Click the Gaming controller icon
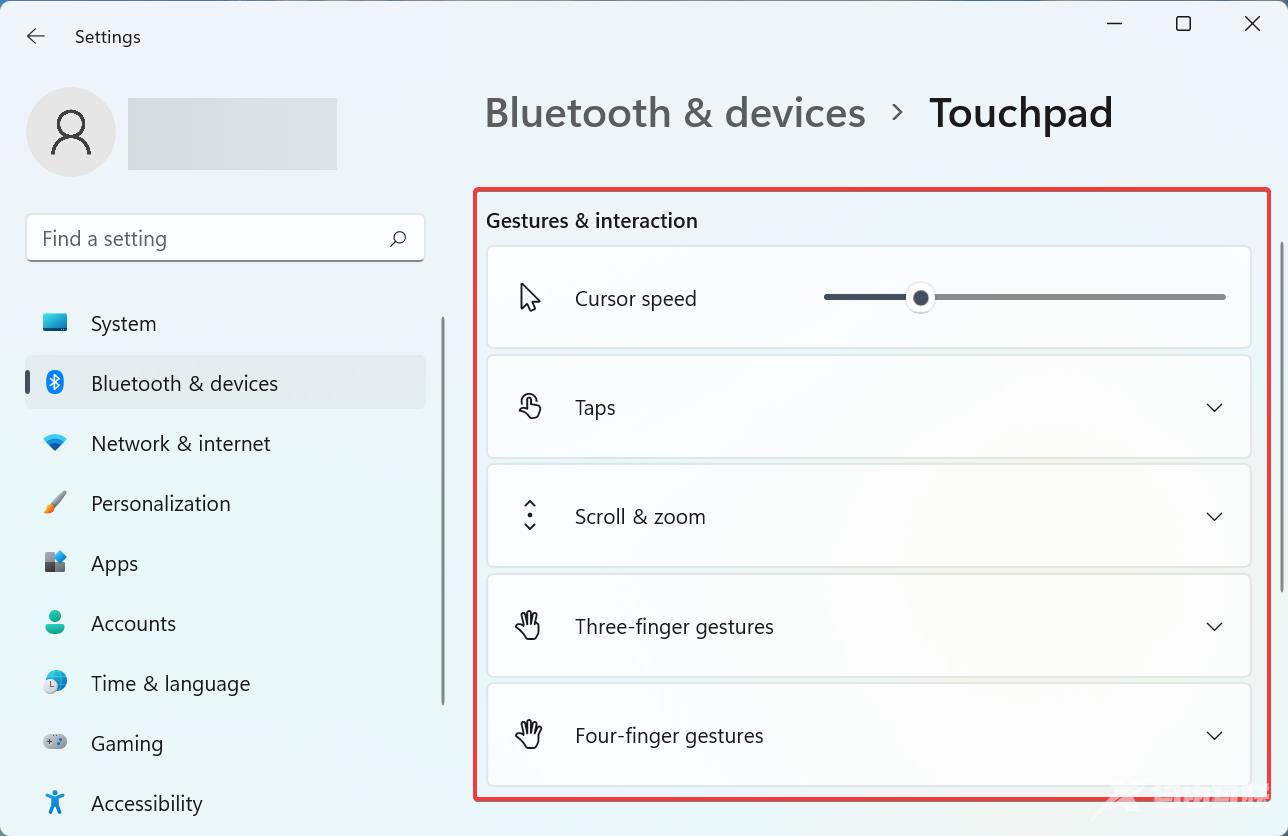1288x836 pixels. tap(55, 743)
